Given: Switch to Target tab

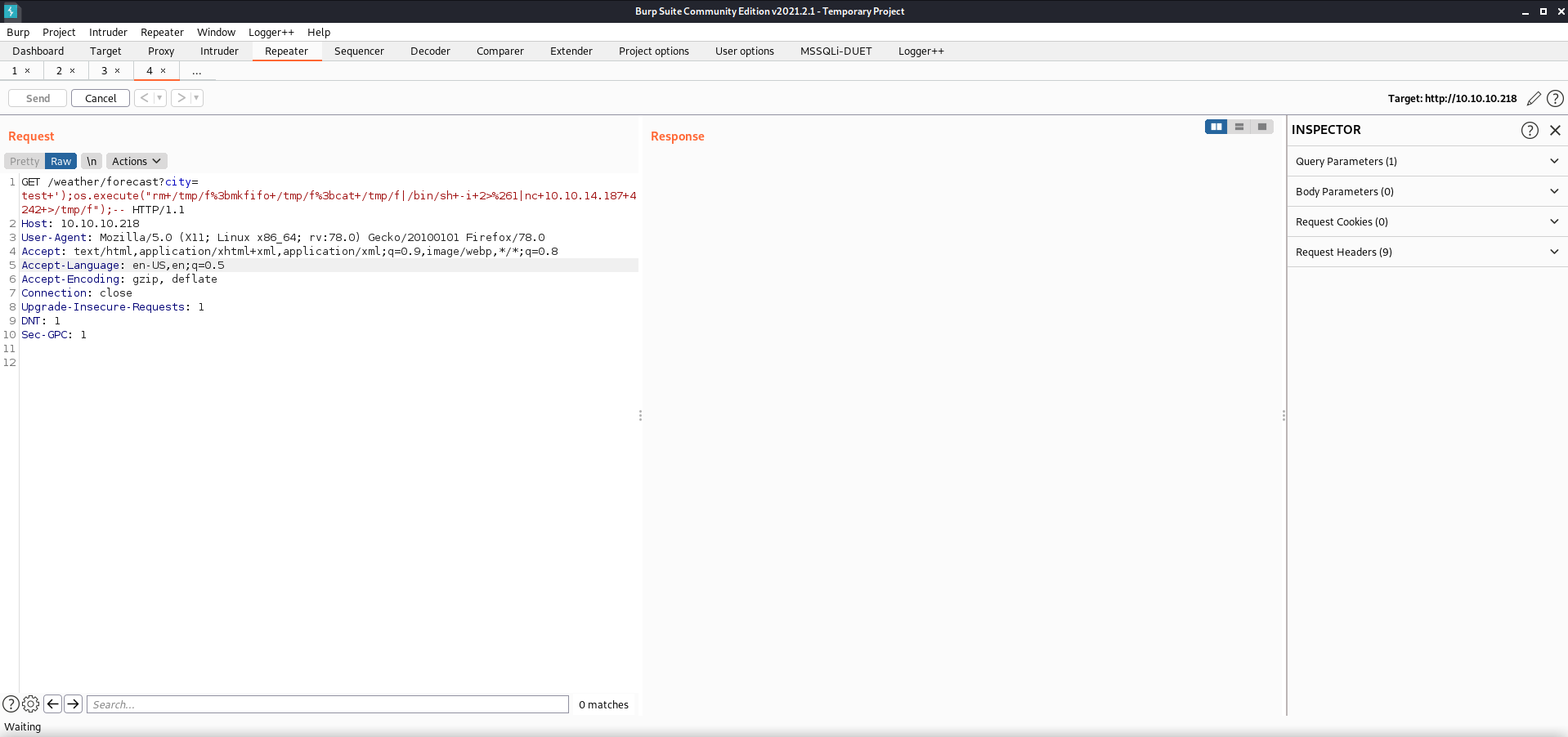Looking at the screenshot, I should (105, 51).
